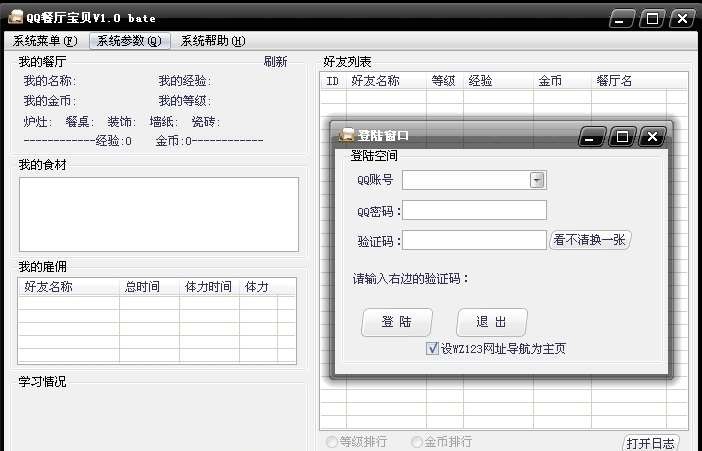This screenshot has width=702, height=451.
Task: Click the 我的等级 label
Action: click(x=184, y=101)
